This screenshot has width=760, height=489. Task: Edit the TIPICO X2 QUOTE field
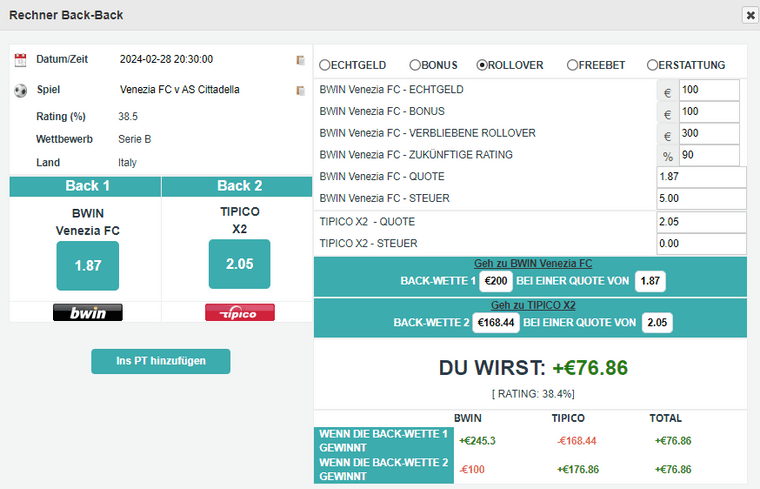click(x=701, y=222)
